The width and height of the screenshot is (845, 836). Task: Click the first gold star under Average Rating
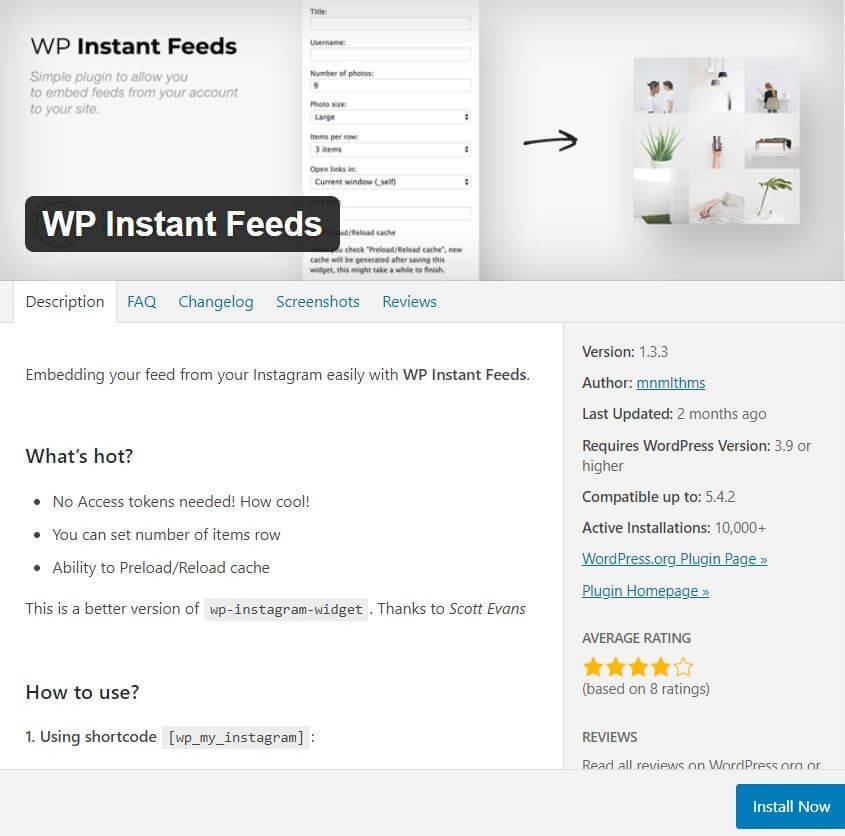tap(591, 666)
